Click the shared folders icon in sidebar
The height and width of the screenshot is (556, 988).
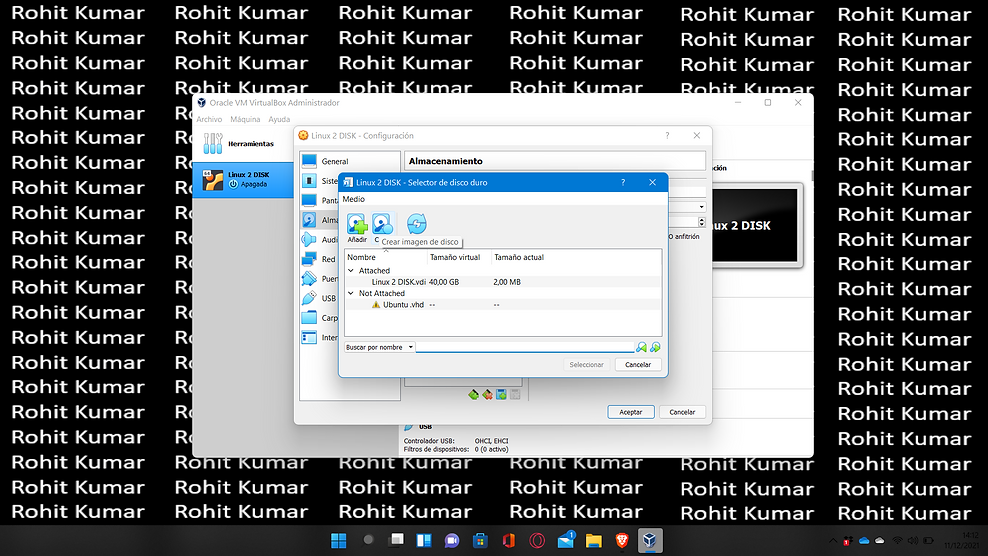point(309,318)
